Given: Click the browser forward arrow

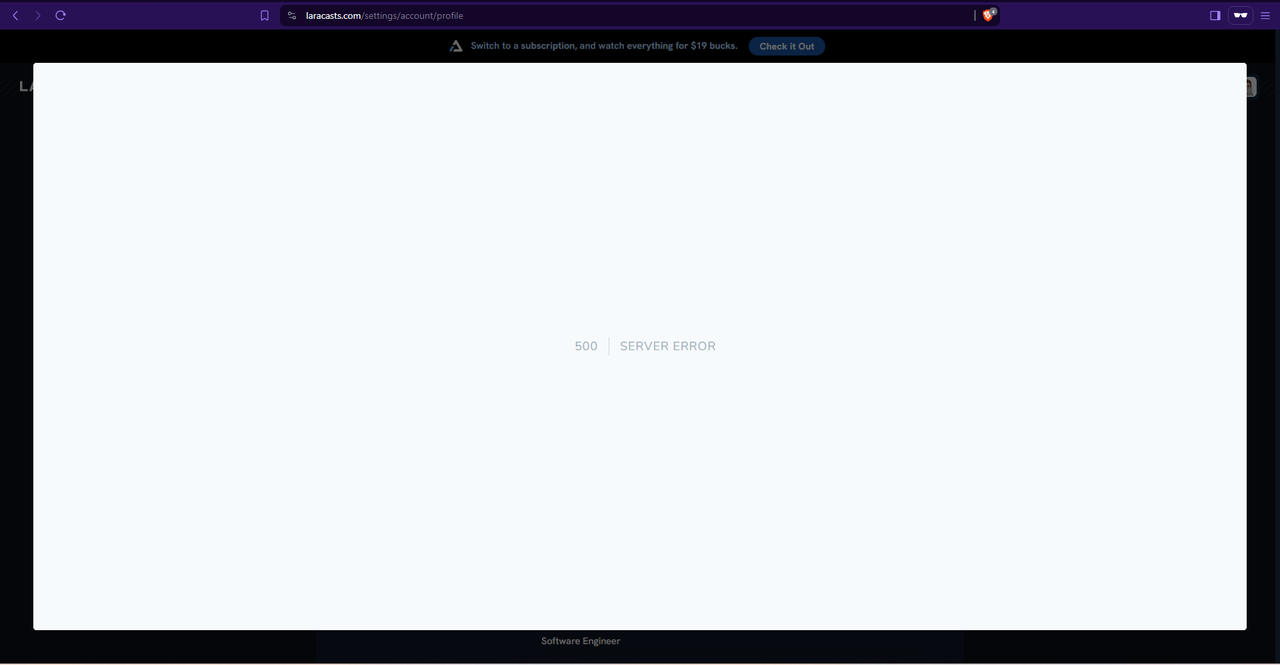Looking at the screenshot, I should click(x=38, y=15).
